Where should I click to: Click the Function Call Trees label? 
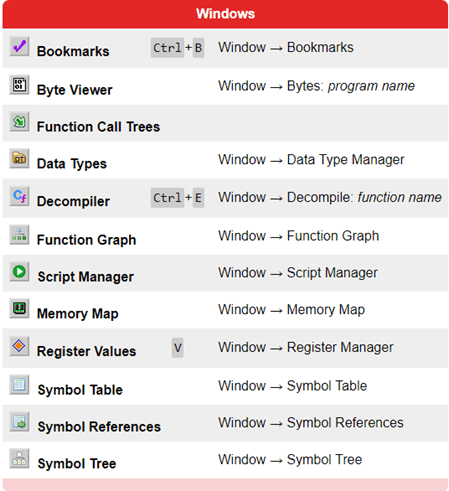98,127
